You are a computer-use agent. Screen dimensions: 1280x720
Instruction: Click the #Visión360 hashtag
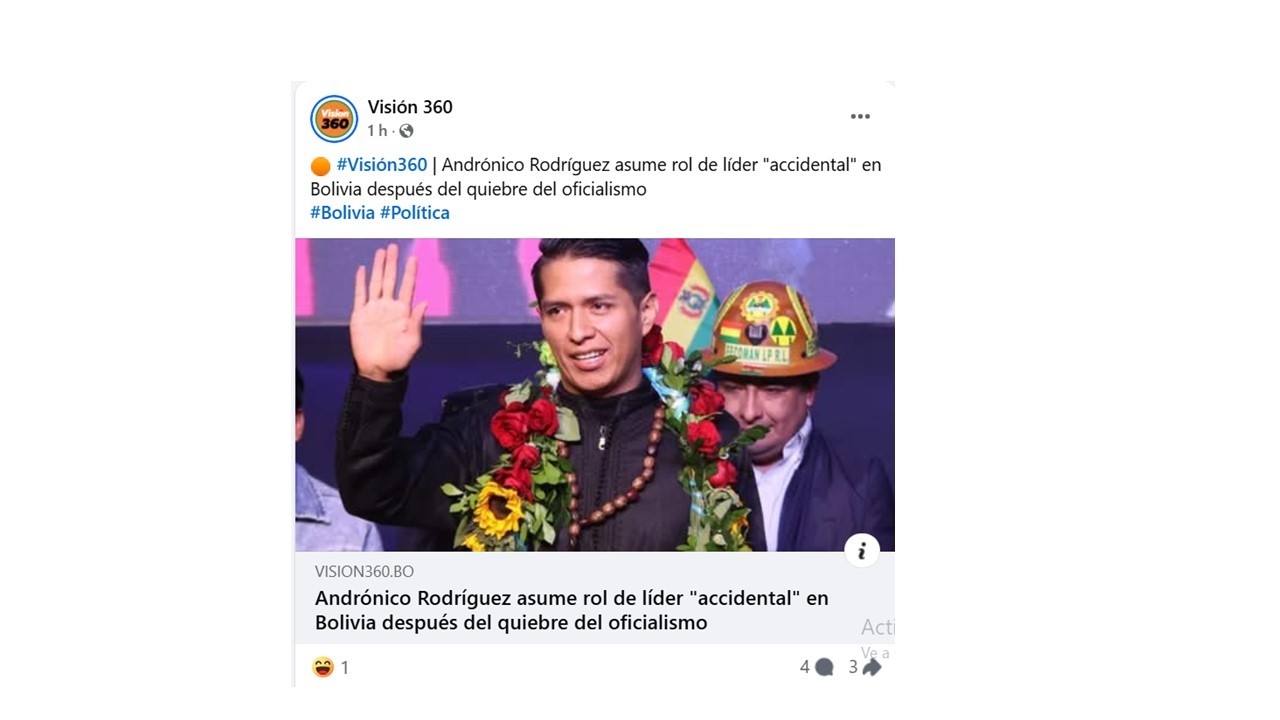click(x=381, y=165)
